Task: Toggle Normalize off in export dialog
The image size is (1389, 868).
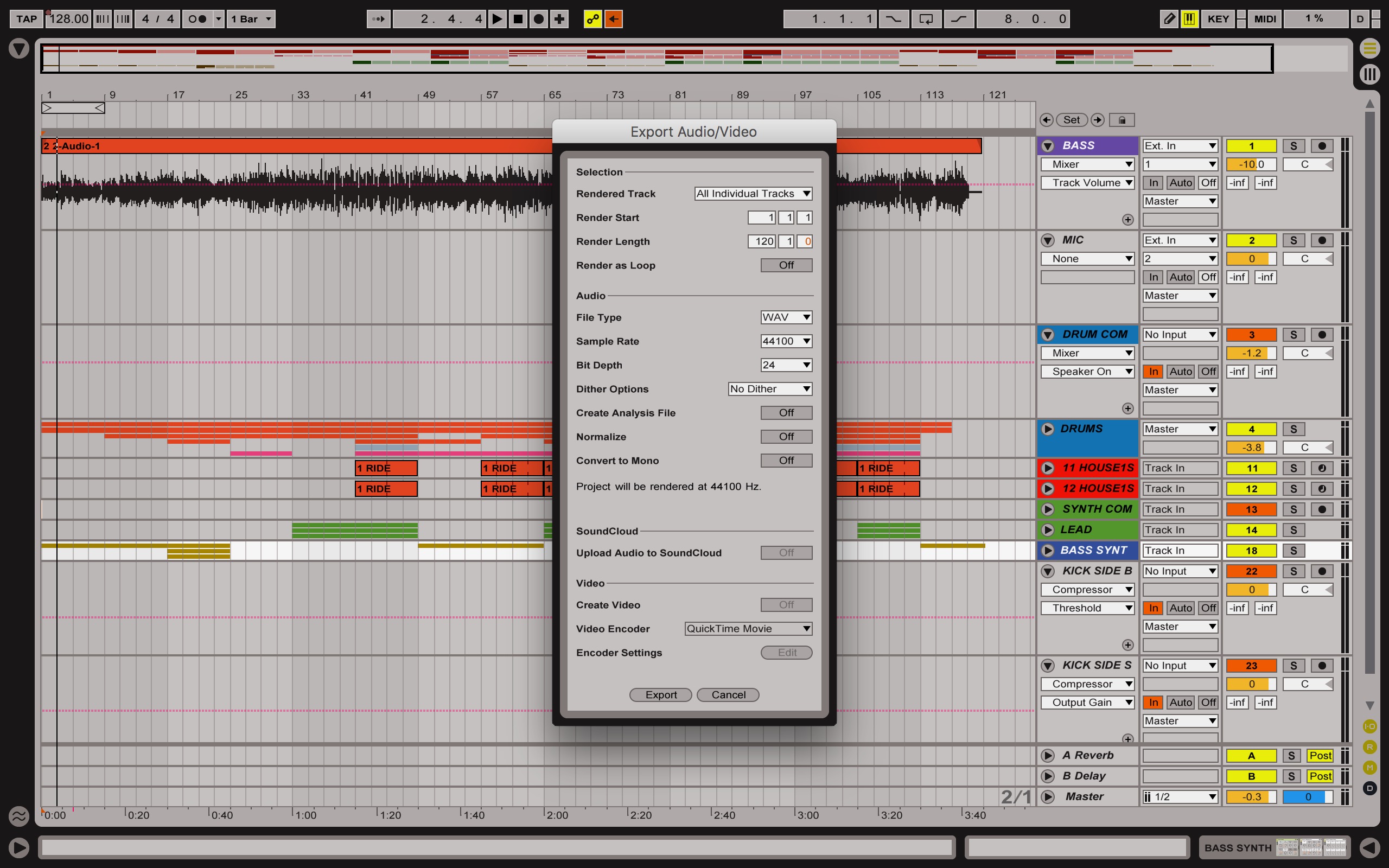Action: [x=787, y=436]
